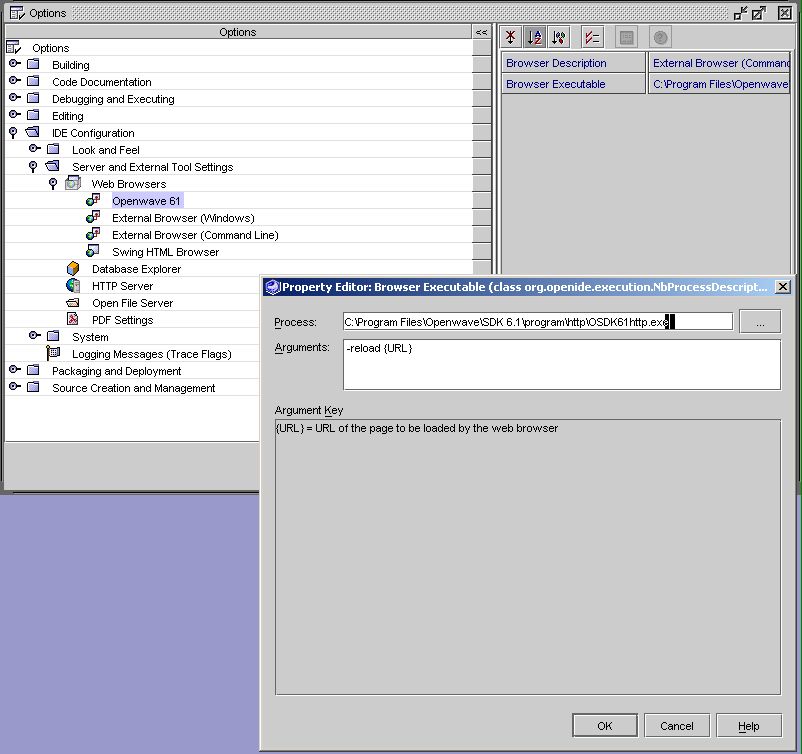Close the Property Editor dialog
Image resolution: width=802 pixels, height=754 pixels.
pyautogui.click(x=783, y=286)
